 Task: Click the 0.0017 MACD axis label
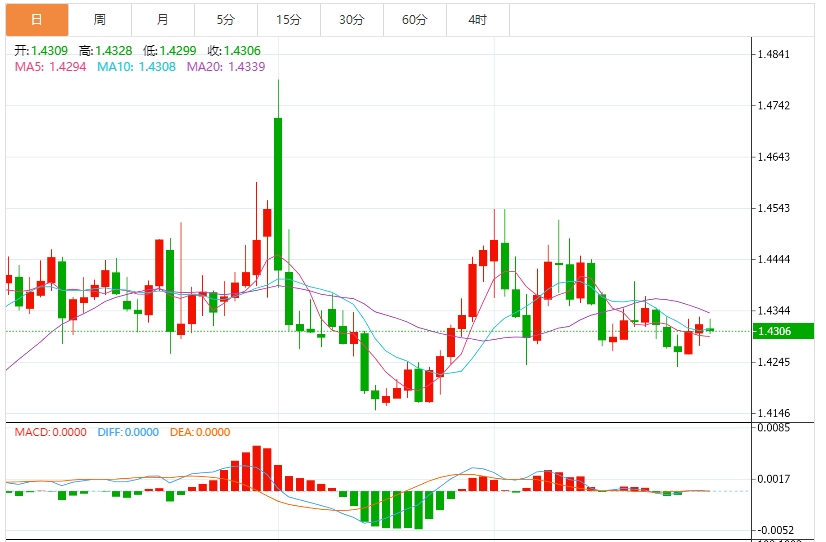point(773,479)
